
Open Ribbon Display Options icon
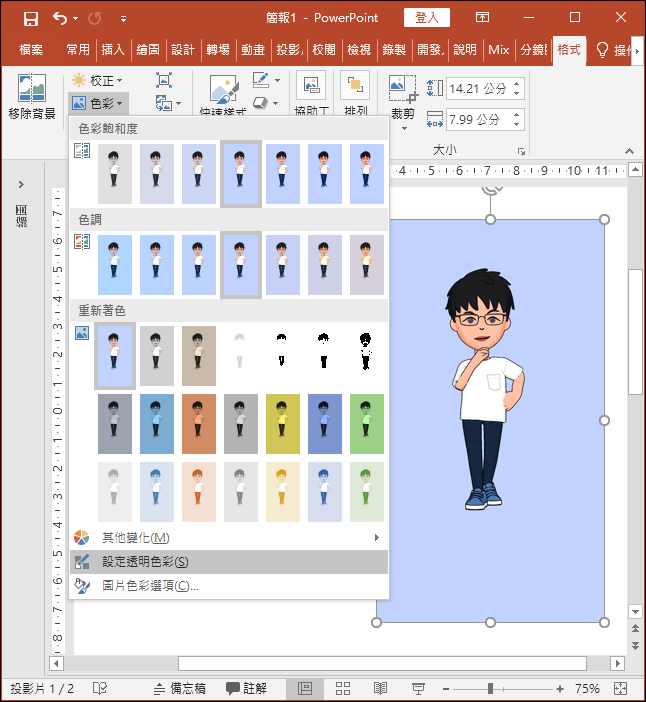(x=482, y=18)
